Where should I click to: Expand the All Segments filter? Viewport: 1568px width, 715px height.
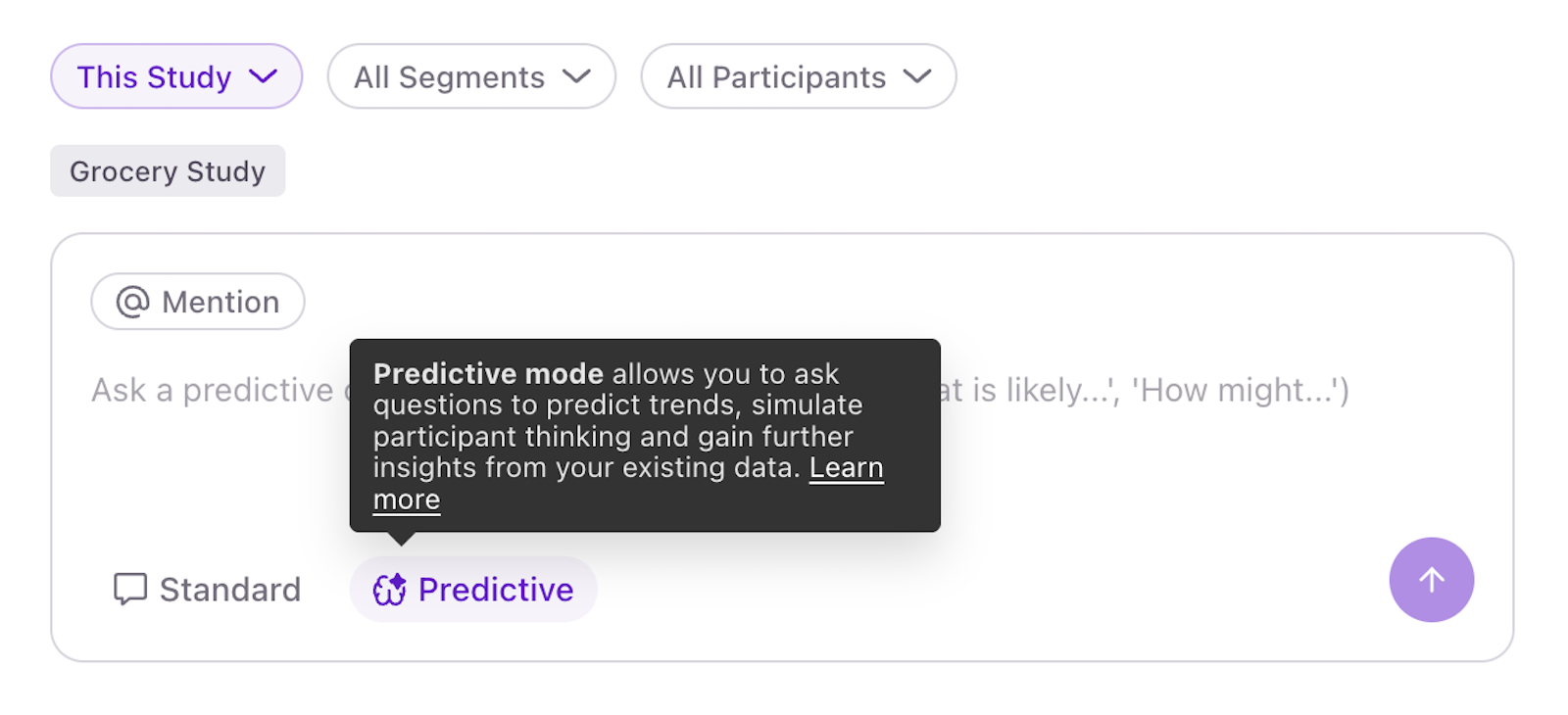point(471,76)
